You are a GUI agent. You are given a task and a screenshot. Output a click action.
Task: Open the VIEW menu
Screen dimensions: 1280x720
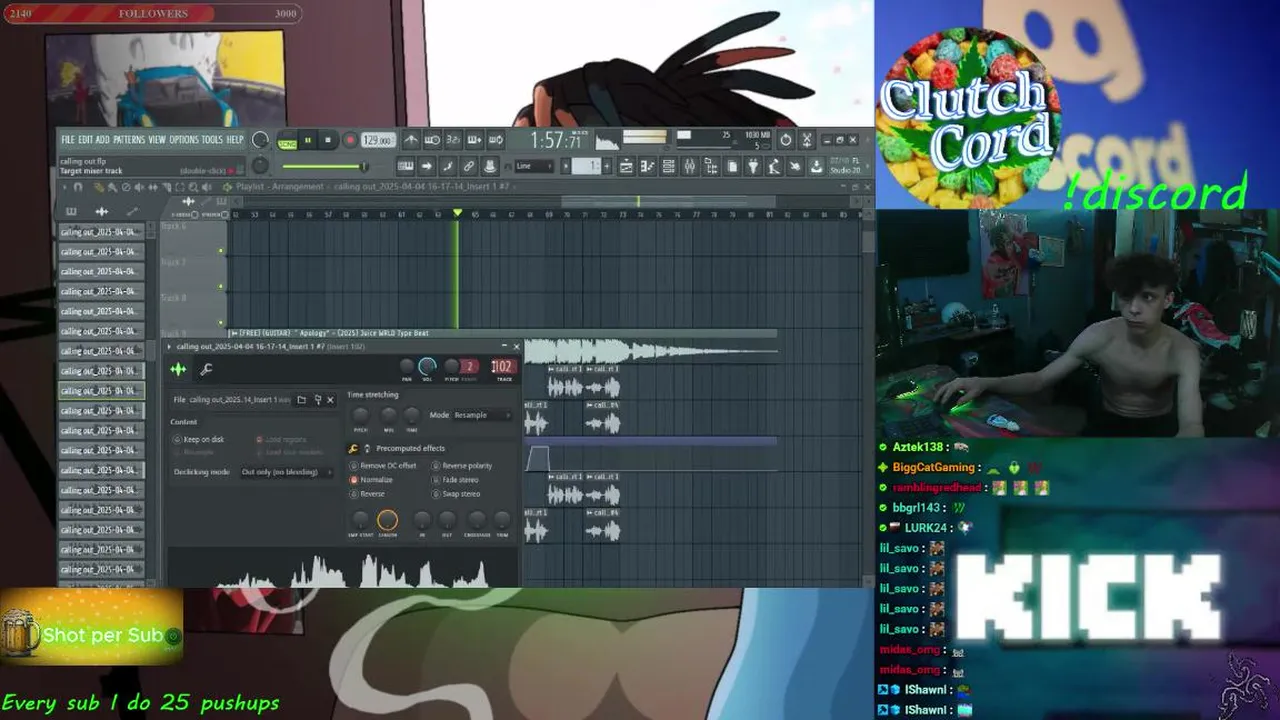coord(157,140)
